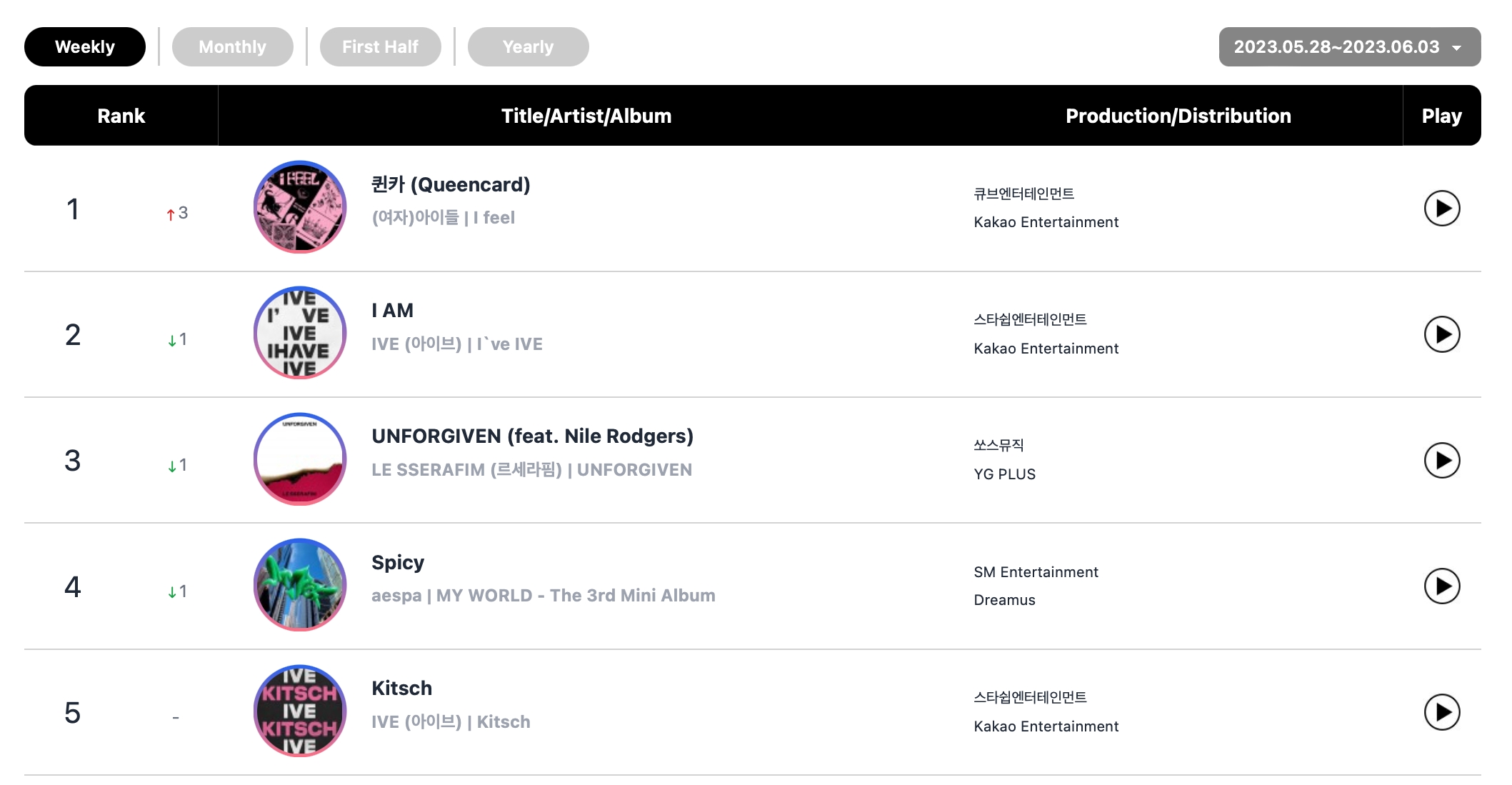Switch to the First Half chart tab
The width and height of the screenshot is (1512, 785).
(380, 47)
